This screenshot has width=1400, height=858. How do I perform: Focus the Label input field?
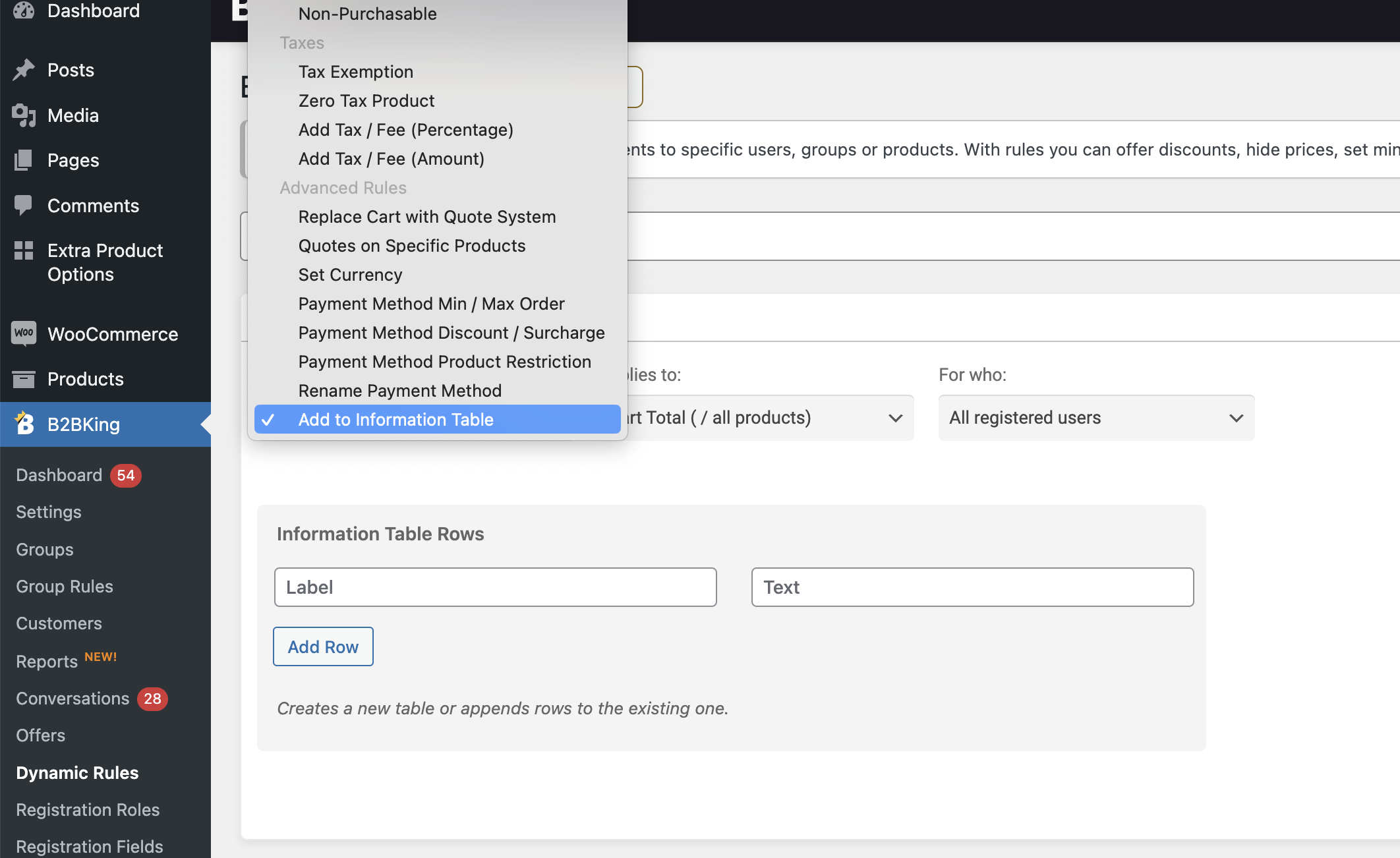(x=495, y=587)
